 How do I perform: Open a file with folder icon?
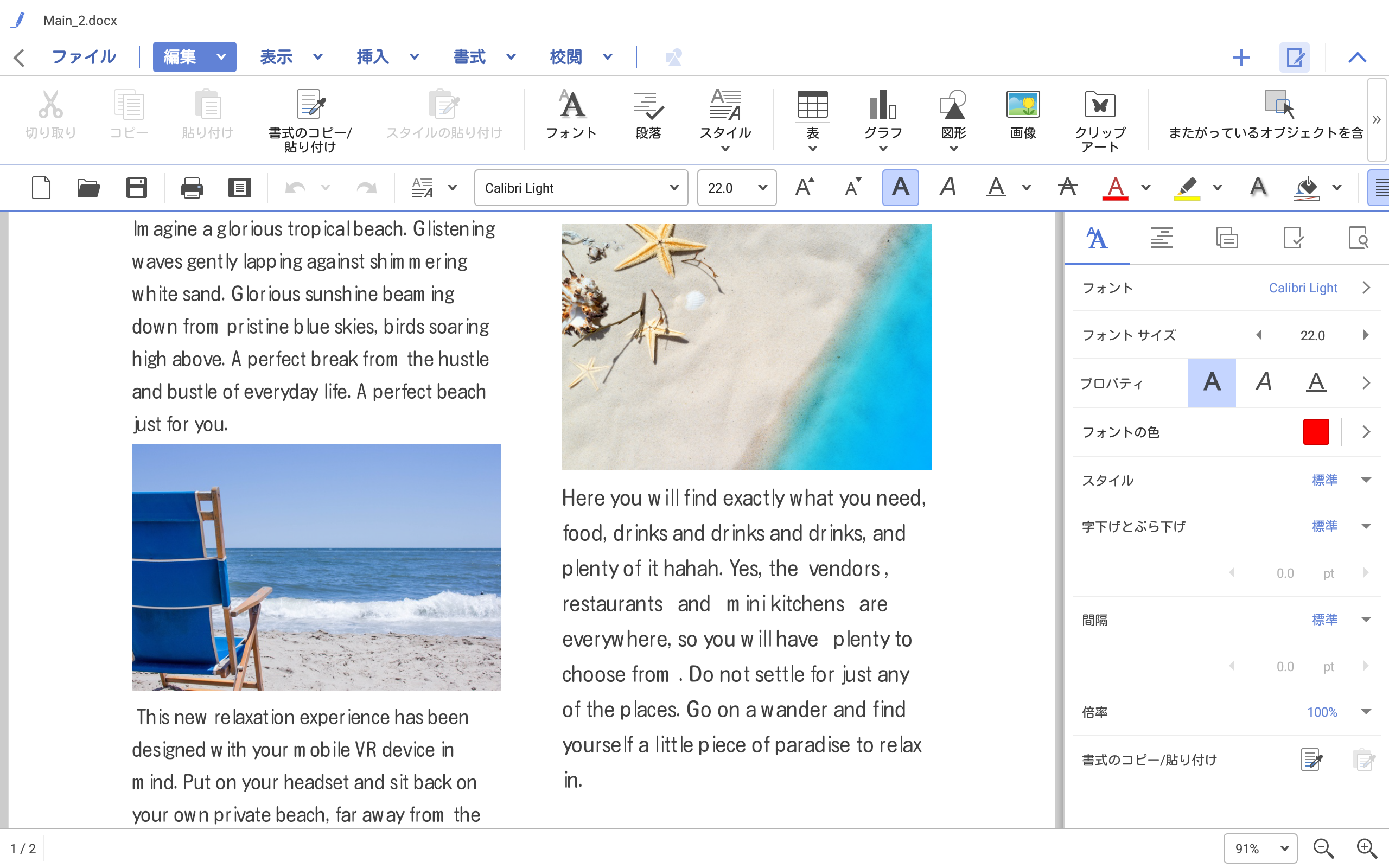[88, 188]
